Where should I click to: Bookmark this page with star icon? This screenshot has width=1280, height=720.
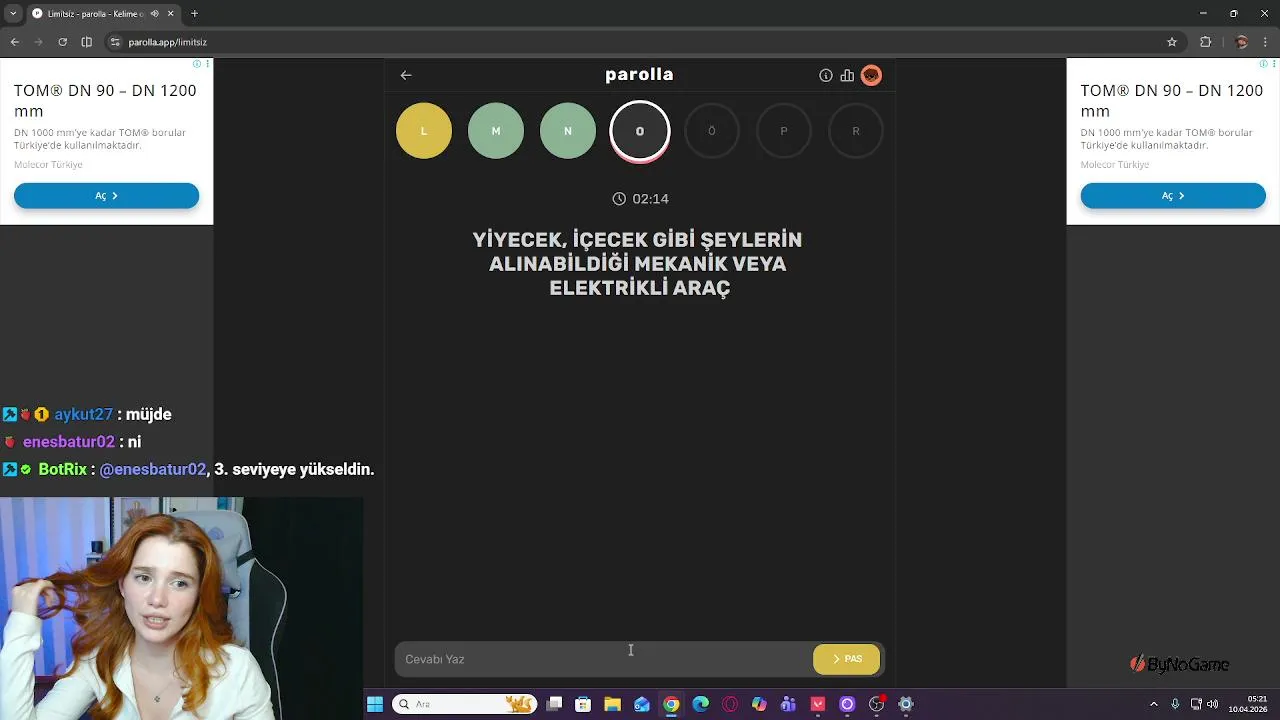point(1172,42)
